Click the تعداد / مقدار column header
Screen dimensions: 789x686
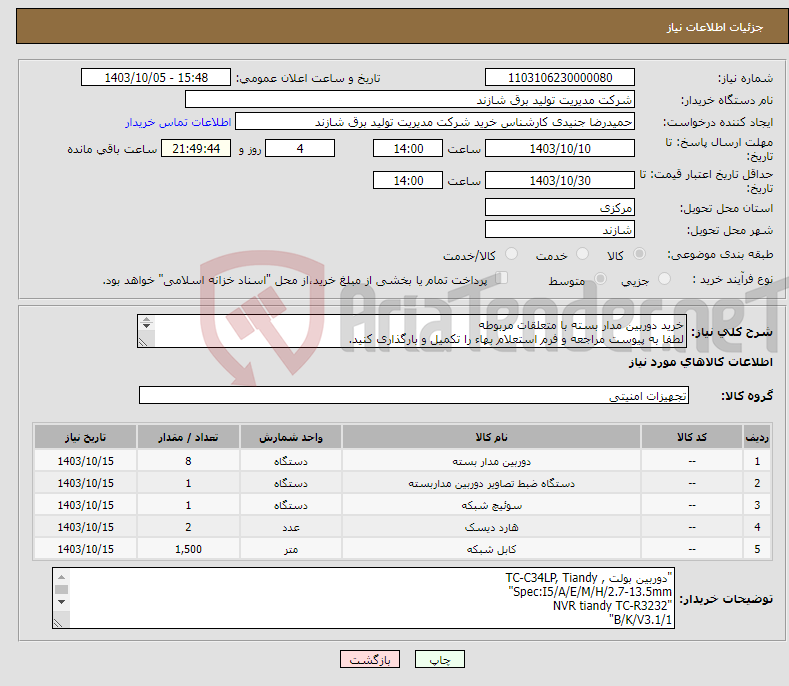tap(188, 437)
